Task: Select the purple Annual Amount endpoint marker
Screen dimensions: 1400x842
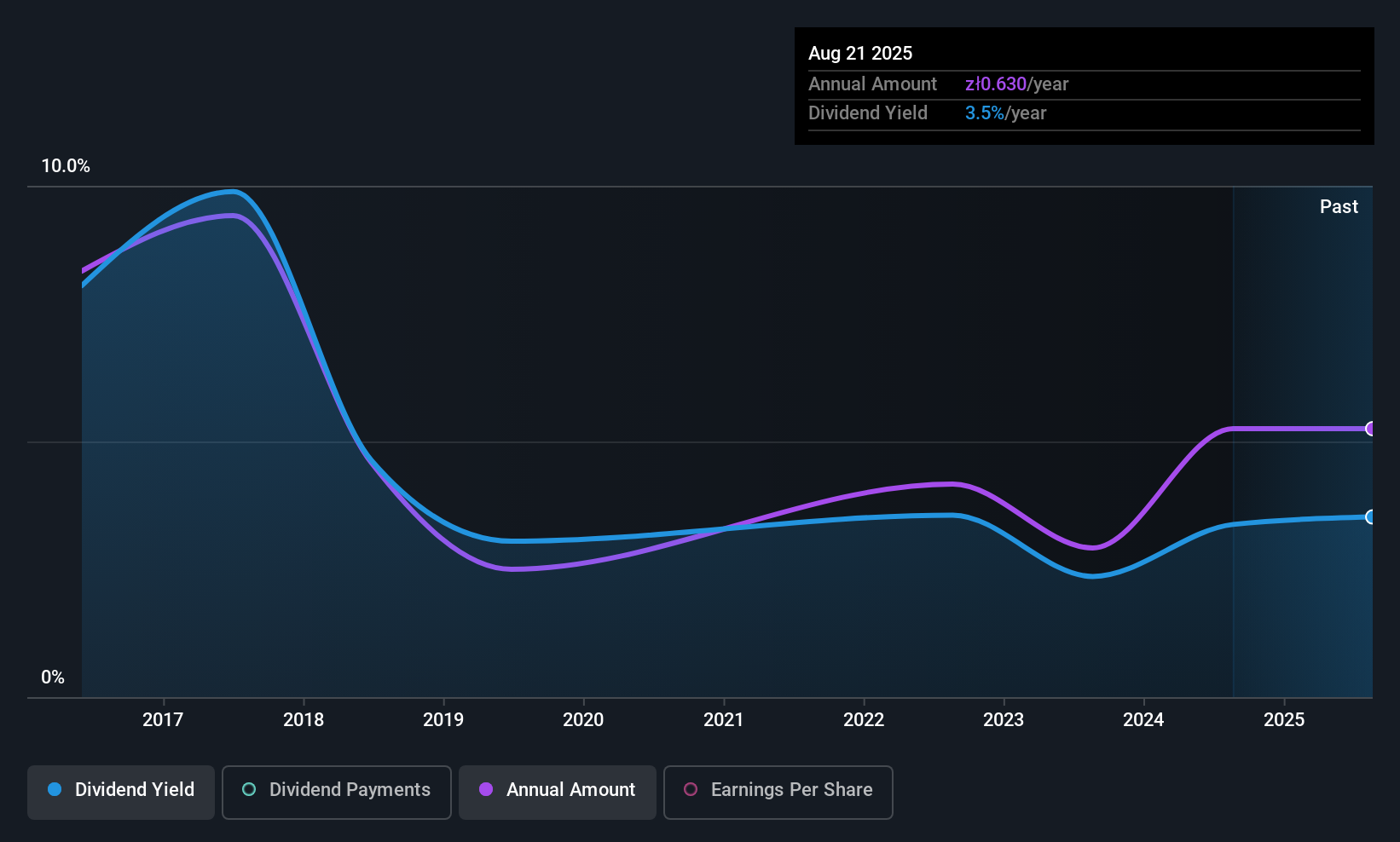Action: [x=1369, y=429]
